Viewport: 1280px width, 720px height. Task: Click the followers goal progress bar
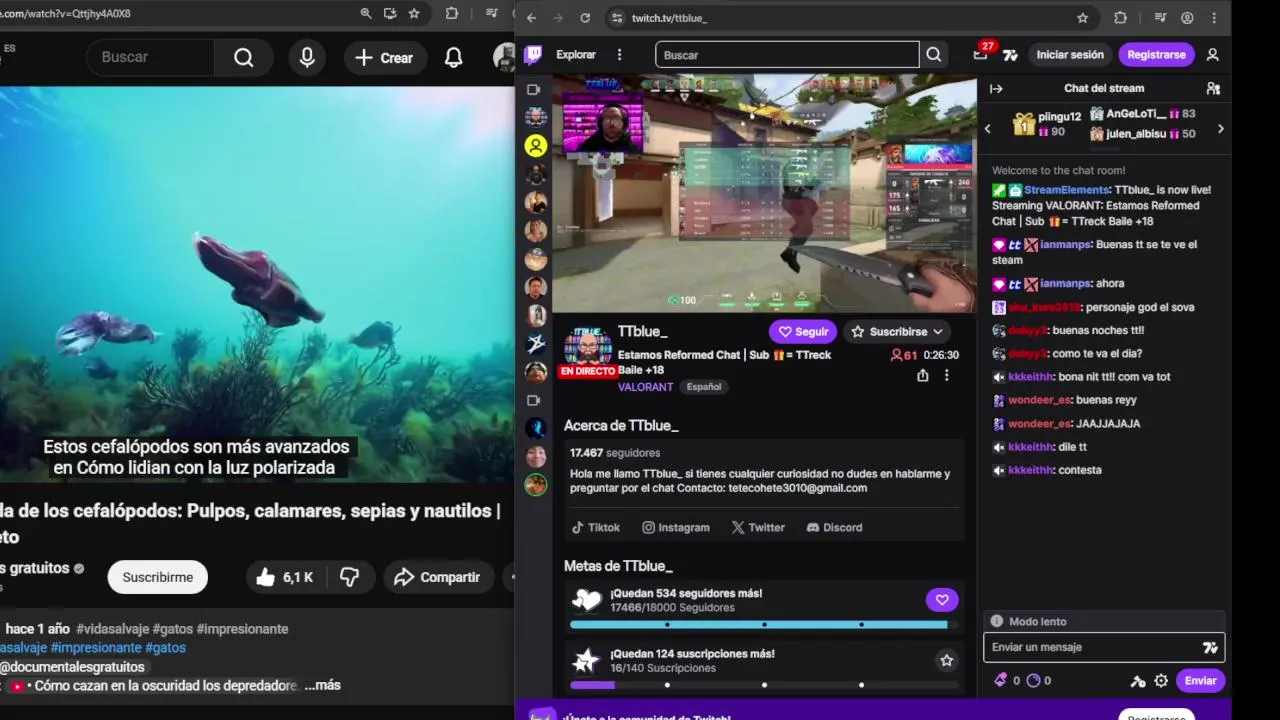(x=763, y=625)
